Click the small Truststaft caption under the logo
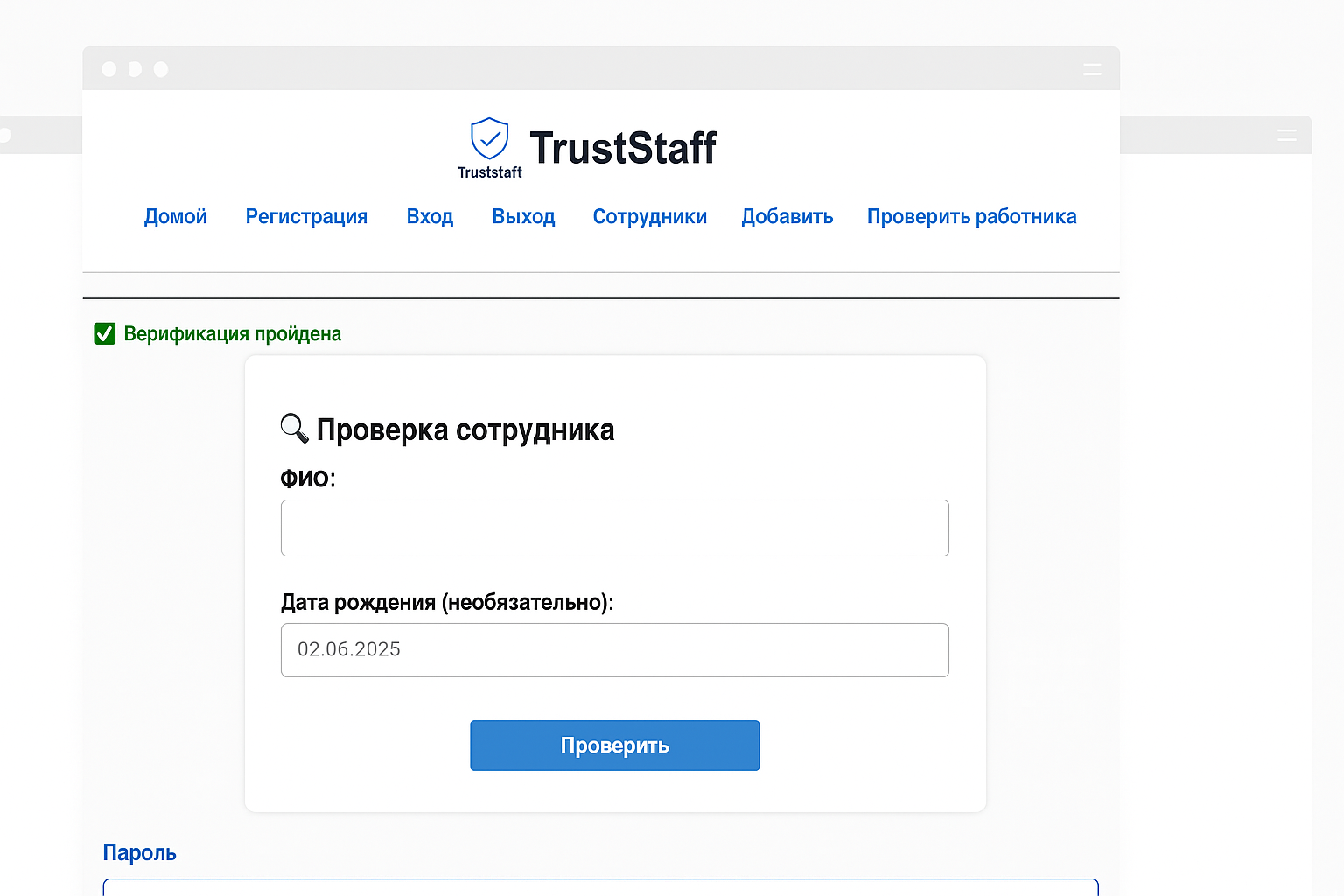Screen dimensions: 1344x896 [490, 172]
